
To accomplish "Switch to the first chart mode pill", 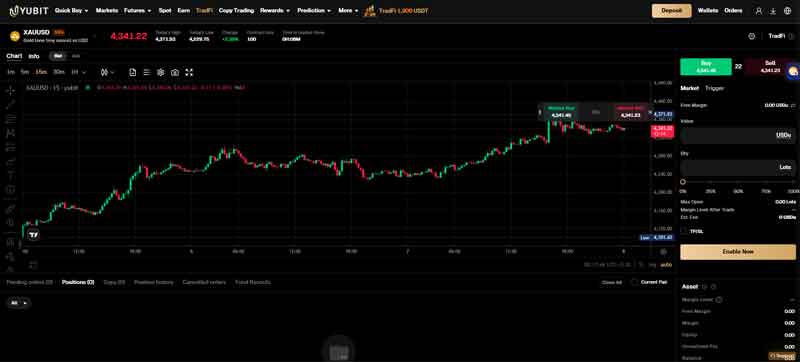I will 58,56.
